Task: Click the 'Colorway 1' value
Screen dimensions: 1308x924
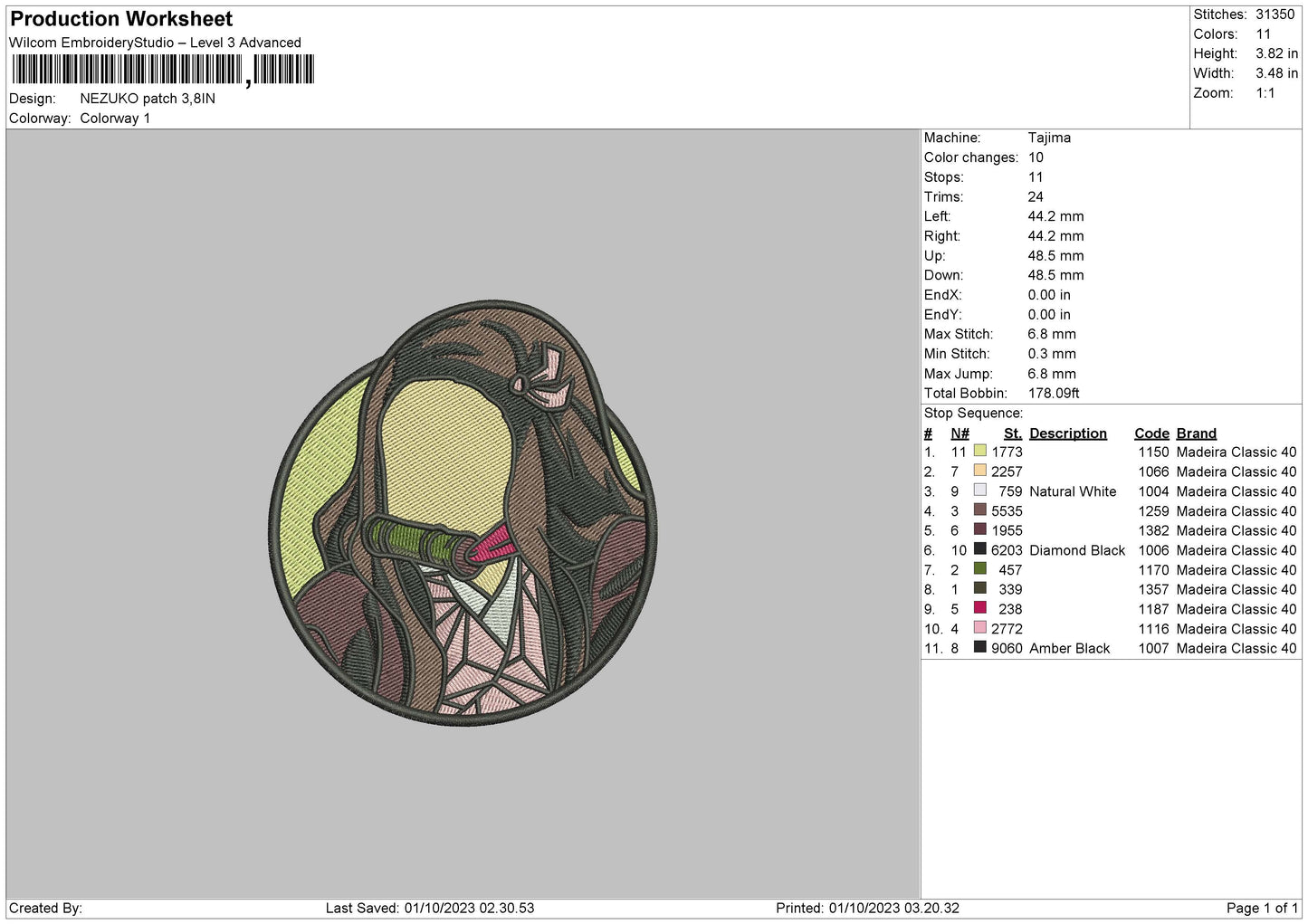Action: coord(115,119)
